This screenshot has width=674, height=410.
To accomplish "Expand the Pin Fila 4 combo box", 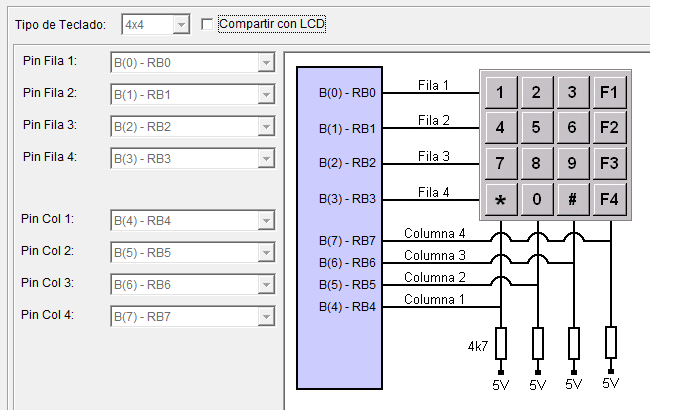I will point(193,159).
